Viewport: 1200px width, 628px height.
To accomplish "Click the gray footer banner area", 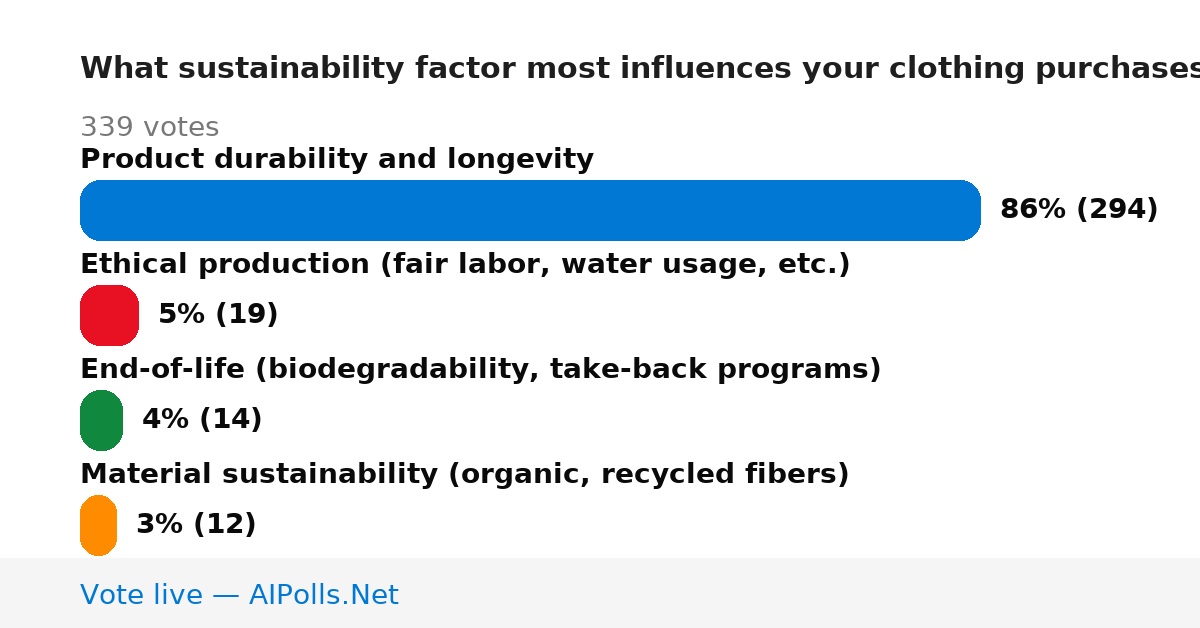I will tap(600, 593).
